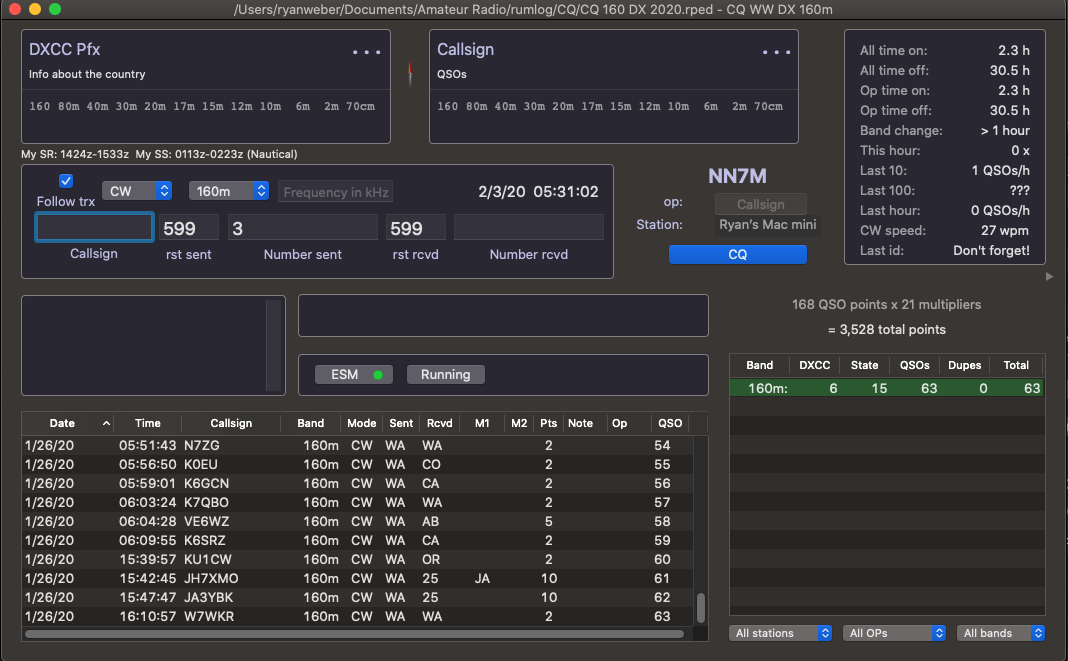Expand the All stations filter dropdown
The height and width of the screenshot is (661, 1068).
pyautogui.click(x=781, y=633)
